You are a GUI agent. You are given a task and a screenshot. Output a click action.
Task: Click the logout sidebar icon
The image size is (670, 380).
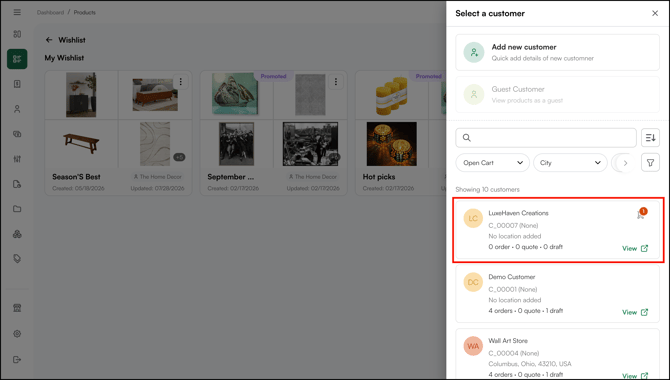[17, 359]
